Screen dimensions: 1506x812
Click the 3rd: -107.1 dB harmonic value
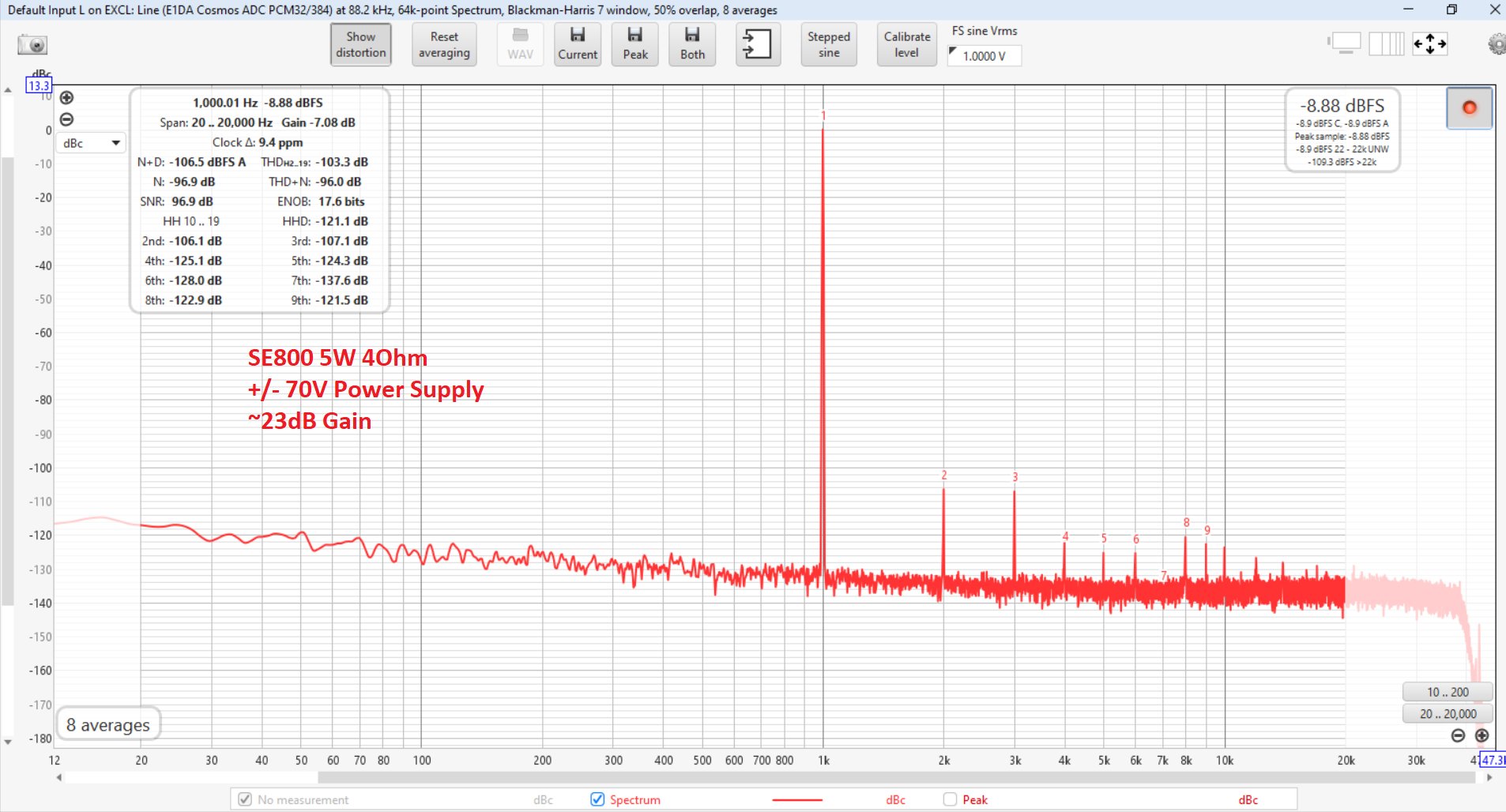[329, 241]
